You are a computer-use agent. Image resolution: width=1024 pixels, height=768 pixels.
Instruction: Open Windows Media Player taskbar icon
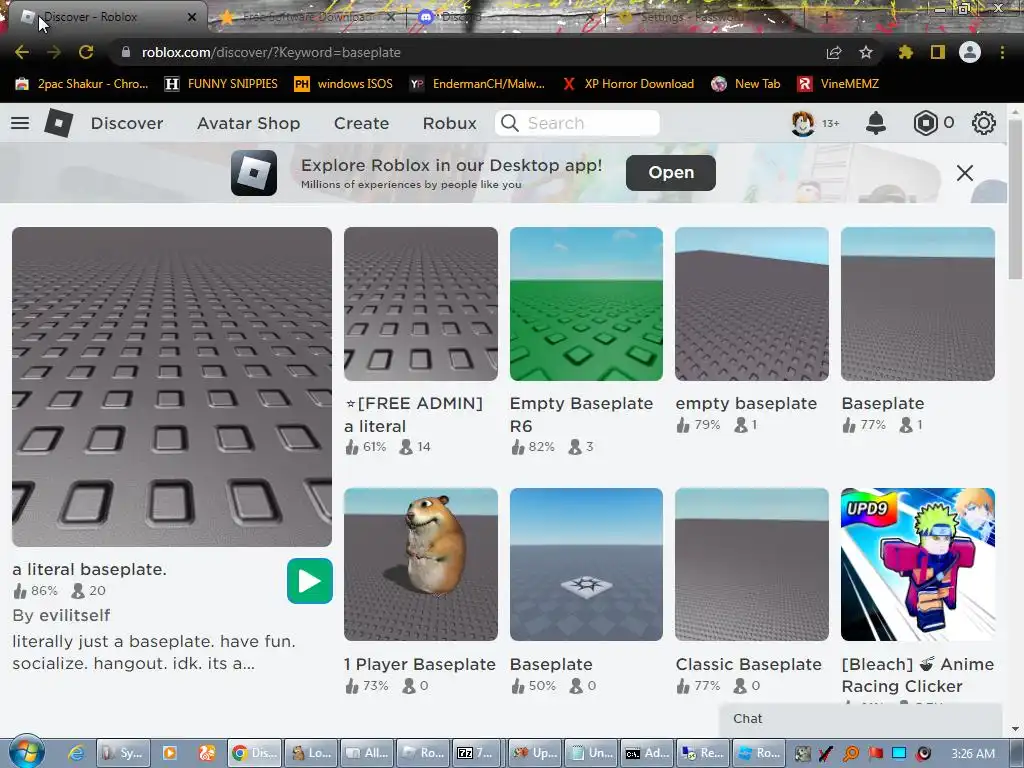click(x=169, y=753)
